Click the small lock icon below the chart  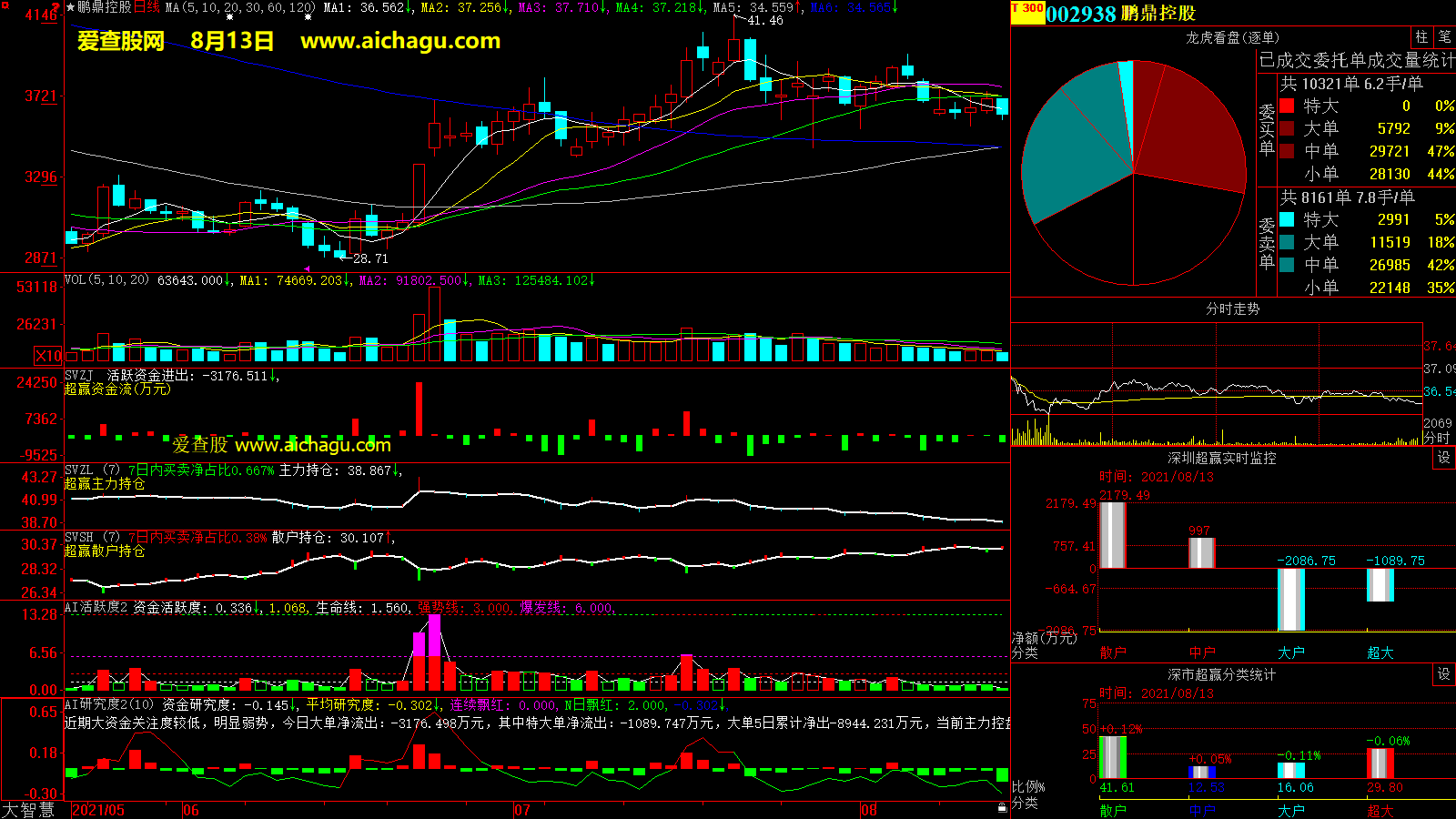click(x=1002, y=807)
